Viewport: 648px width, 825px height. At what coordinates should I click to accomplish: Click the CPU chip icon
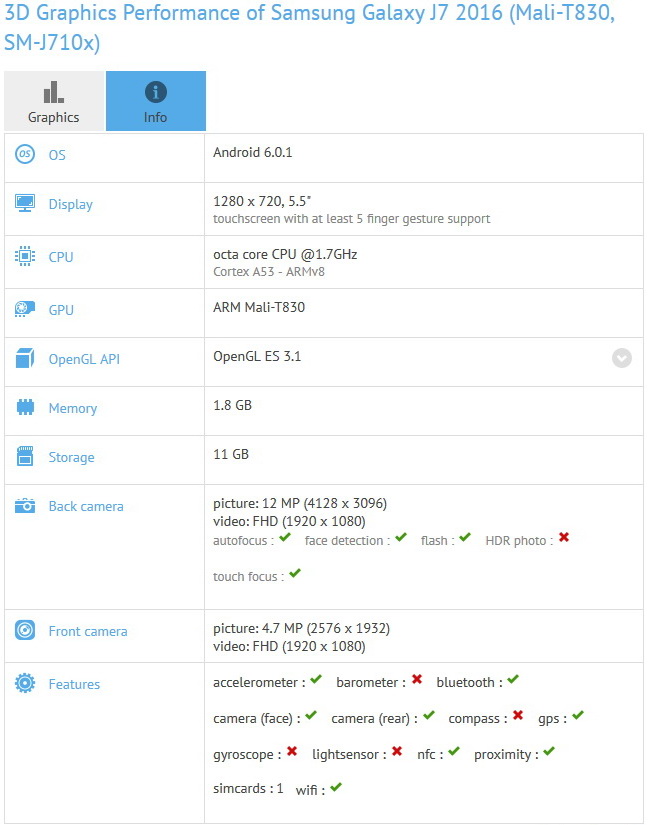(25, 257)
